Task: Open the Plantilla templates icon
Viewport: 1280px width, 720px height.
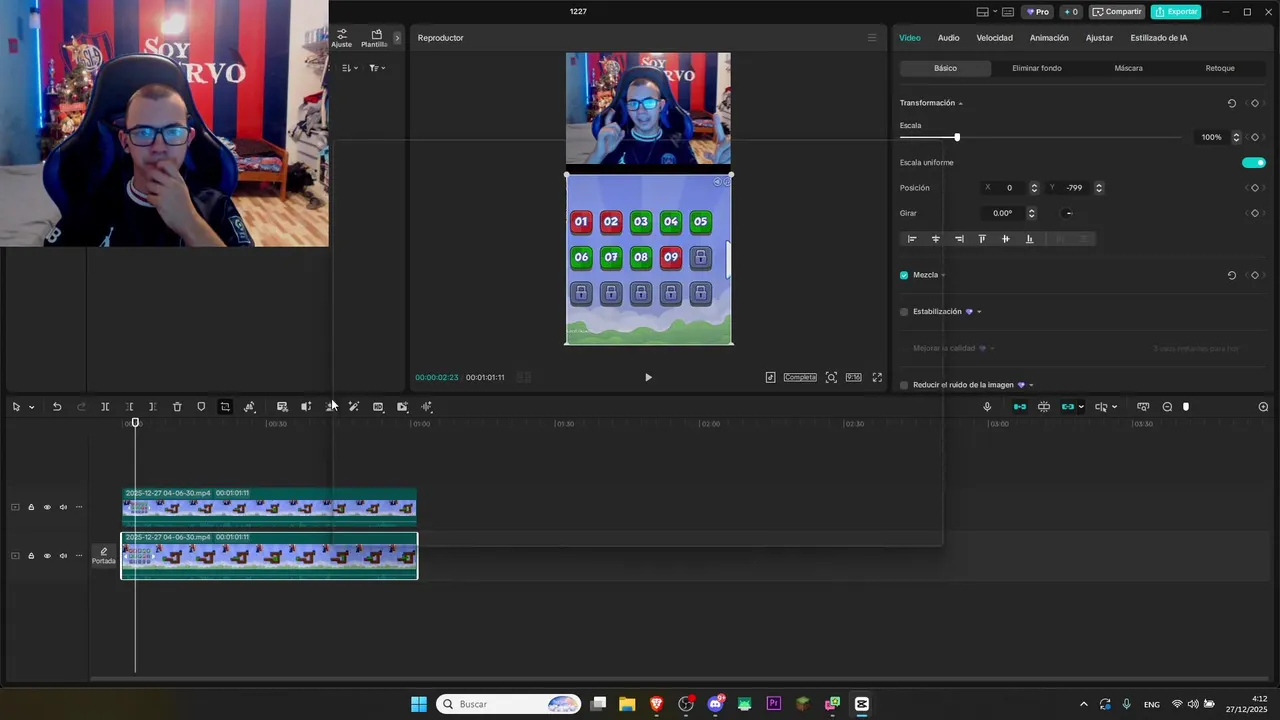Action: coord(376,38)
